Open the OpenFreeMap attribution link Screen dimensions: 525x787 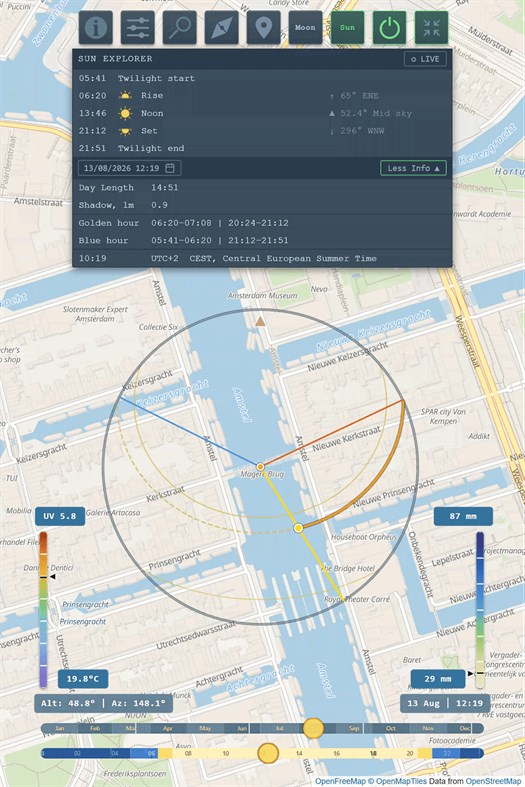coord(340,781)
